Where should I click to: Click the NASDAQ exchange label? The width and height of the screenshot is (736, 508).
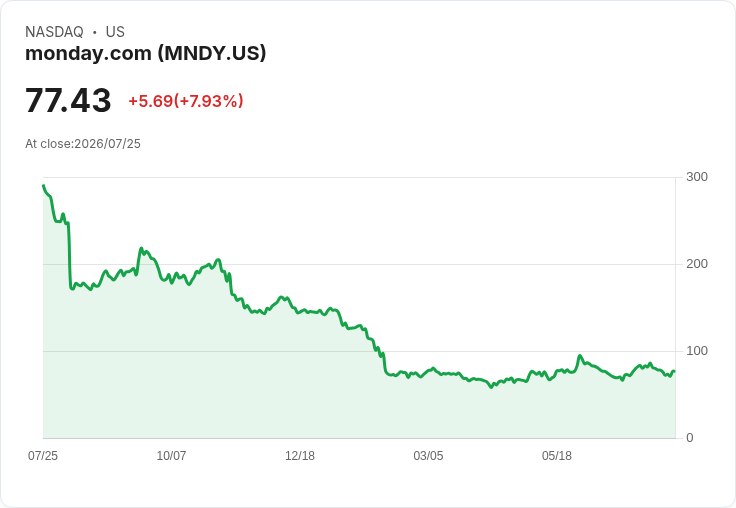pos(54,32)
